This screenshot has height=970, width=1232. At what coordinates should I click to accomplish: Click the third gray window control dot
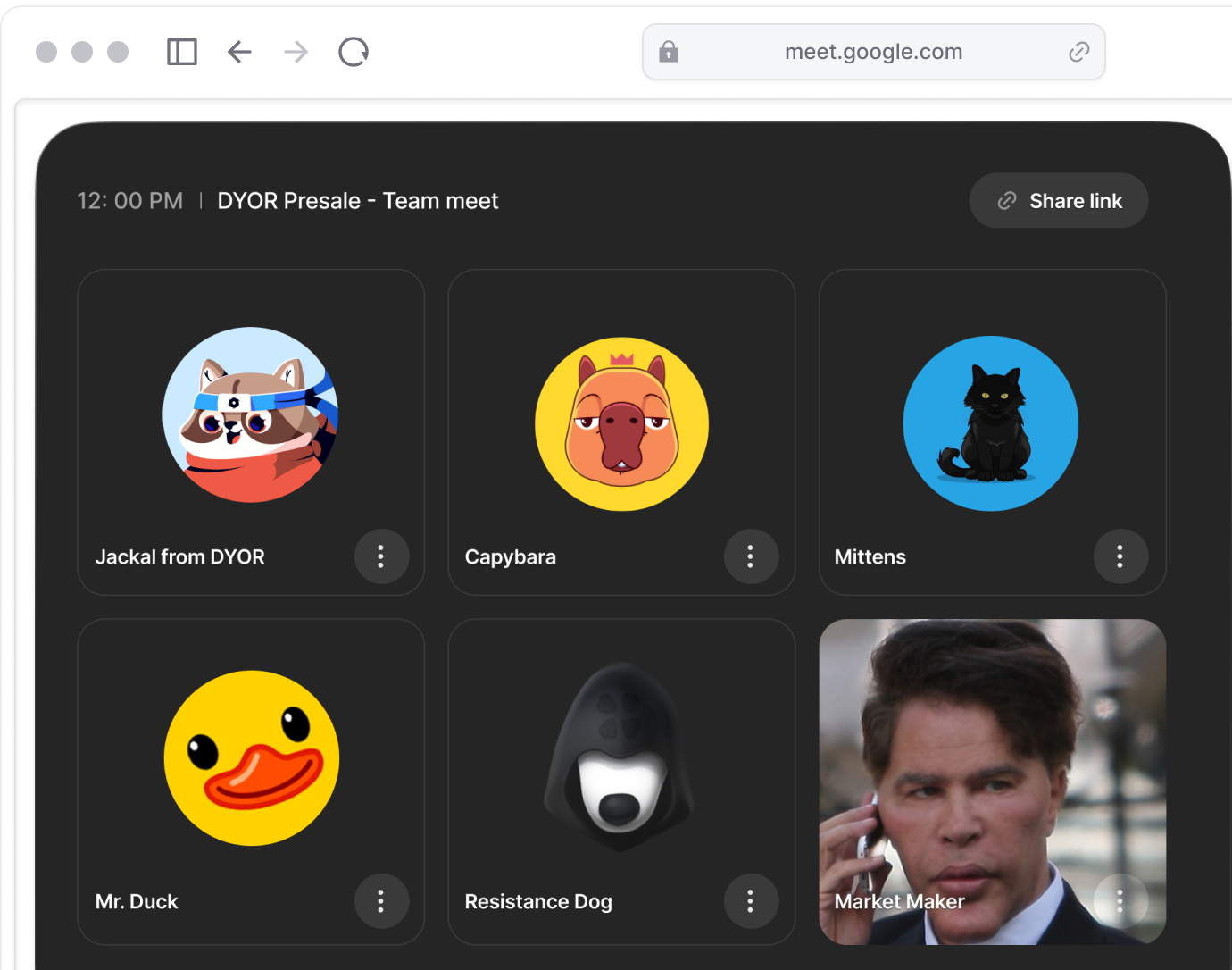[x=118, y=52]
